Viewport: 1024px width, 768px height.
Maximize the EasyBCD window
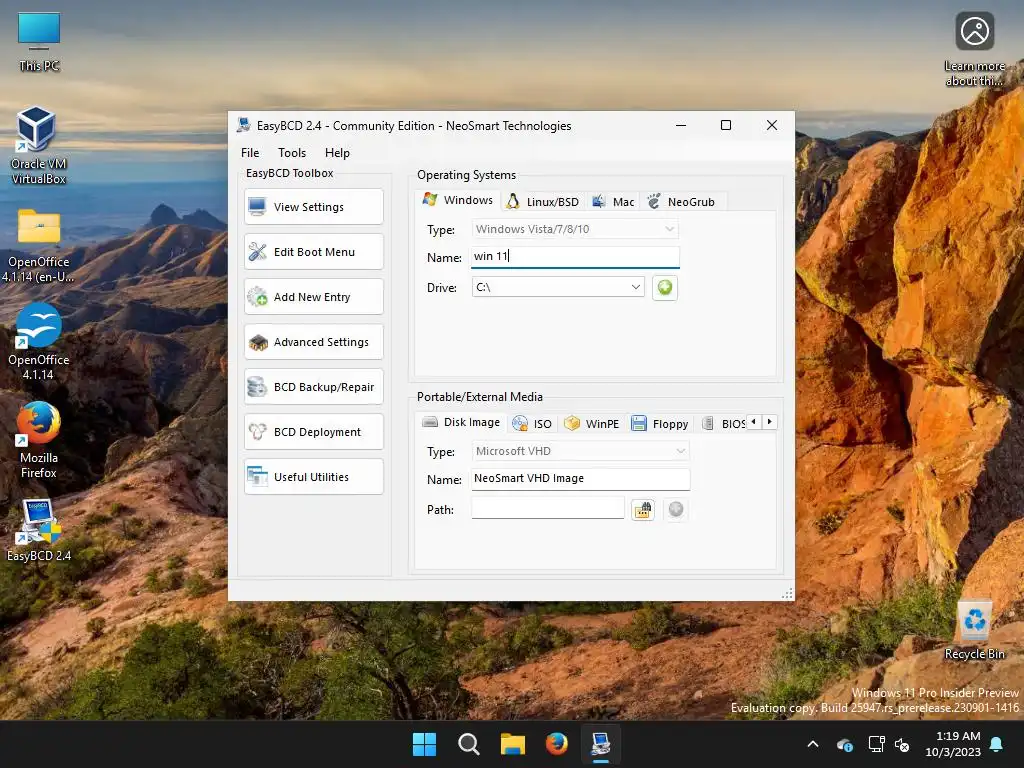726,125
